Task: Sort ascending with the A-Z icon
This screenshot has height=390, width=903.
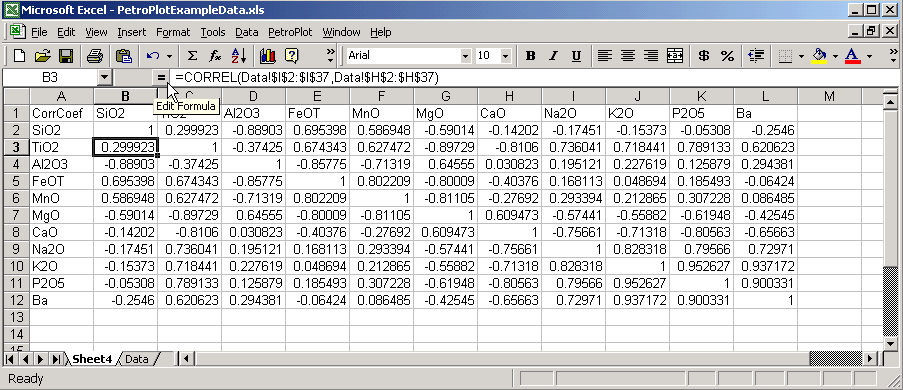Action: coord(238,56)
